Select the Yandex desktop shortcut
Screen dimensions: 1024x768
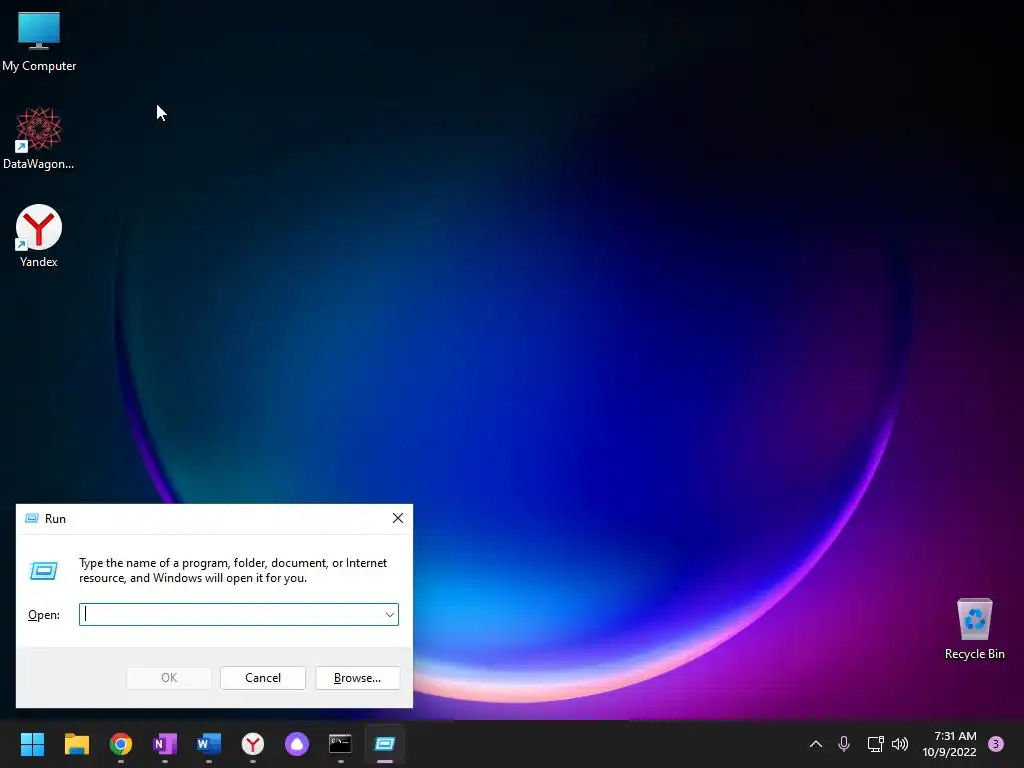39,236
